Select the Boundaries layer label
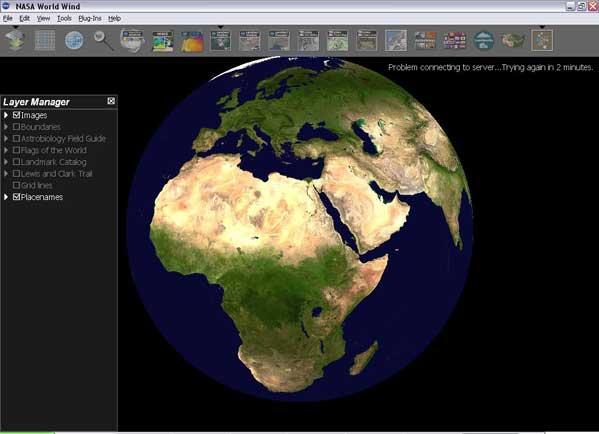The height and width of the screenshot is (434, 599). click(x=41, y=127)
